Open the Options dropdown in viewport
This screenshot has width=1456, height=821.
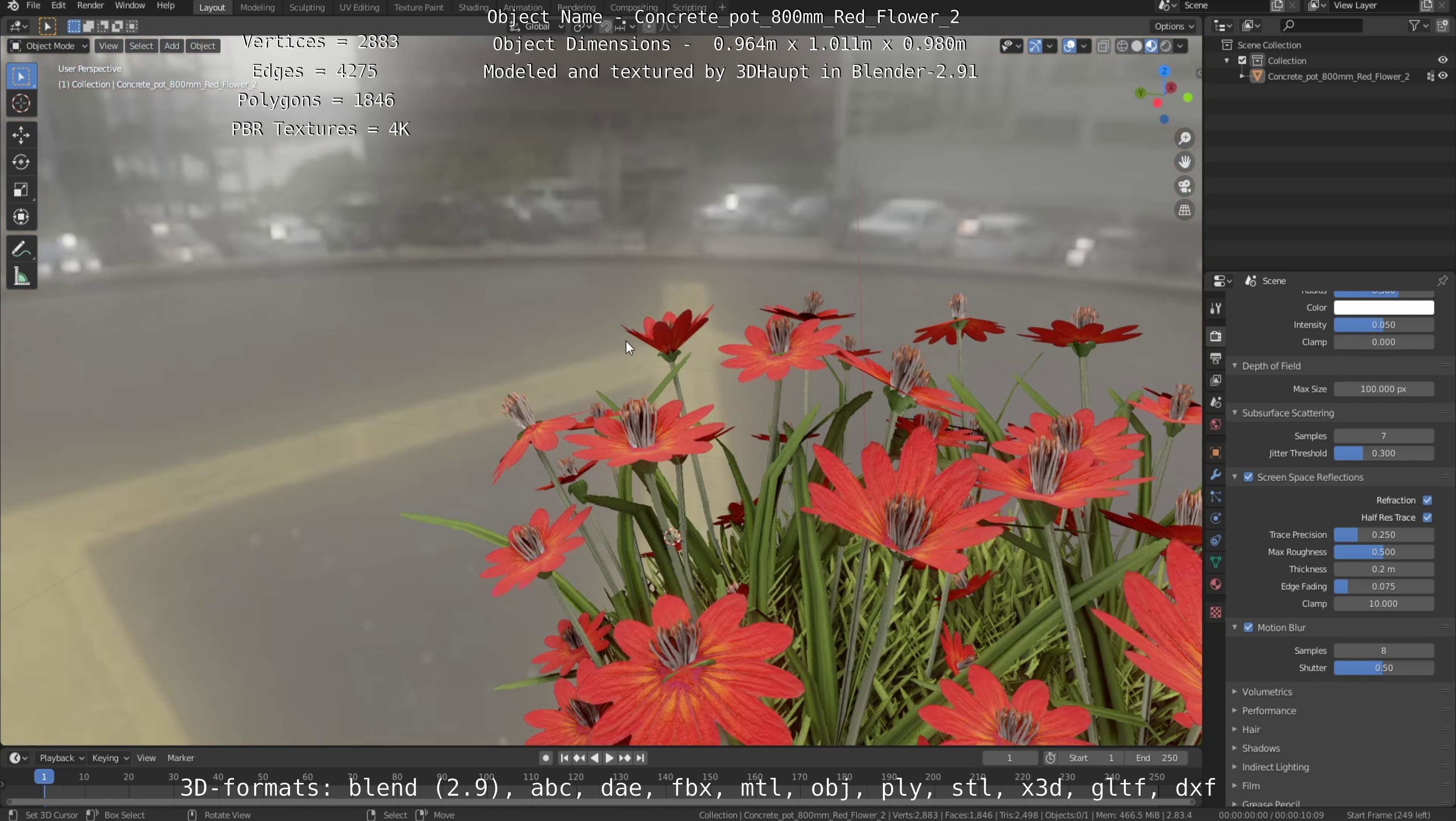coord(1173,26)
